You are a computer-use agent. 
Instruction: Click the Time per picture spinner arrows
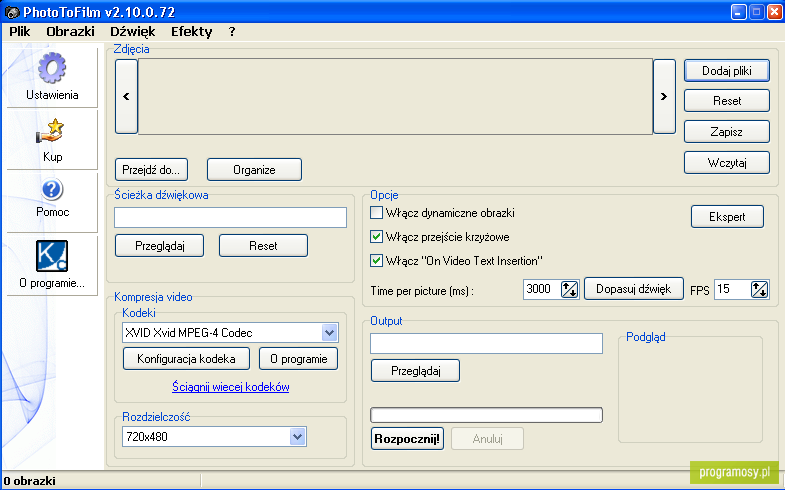click(570, 289)
